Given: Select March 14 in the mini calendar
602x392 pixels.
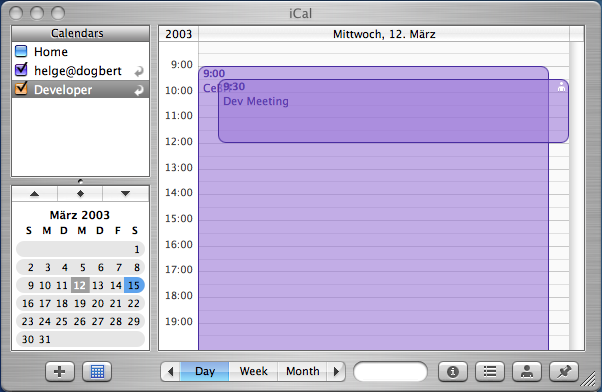Looking at the screenshot, I should 116,285.
